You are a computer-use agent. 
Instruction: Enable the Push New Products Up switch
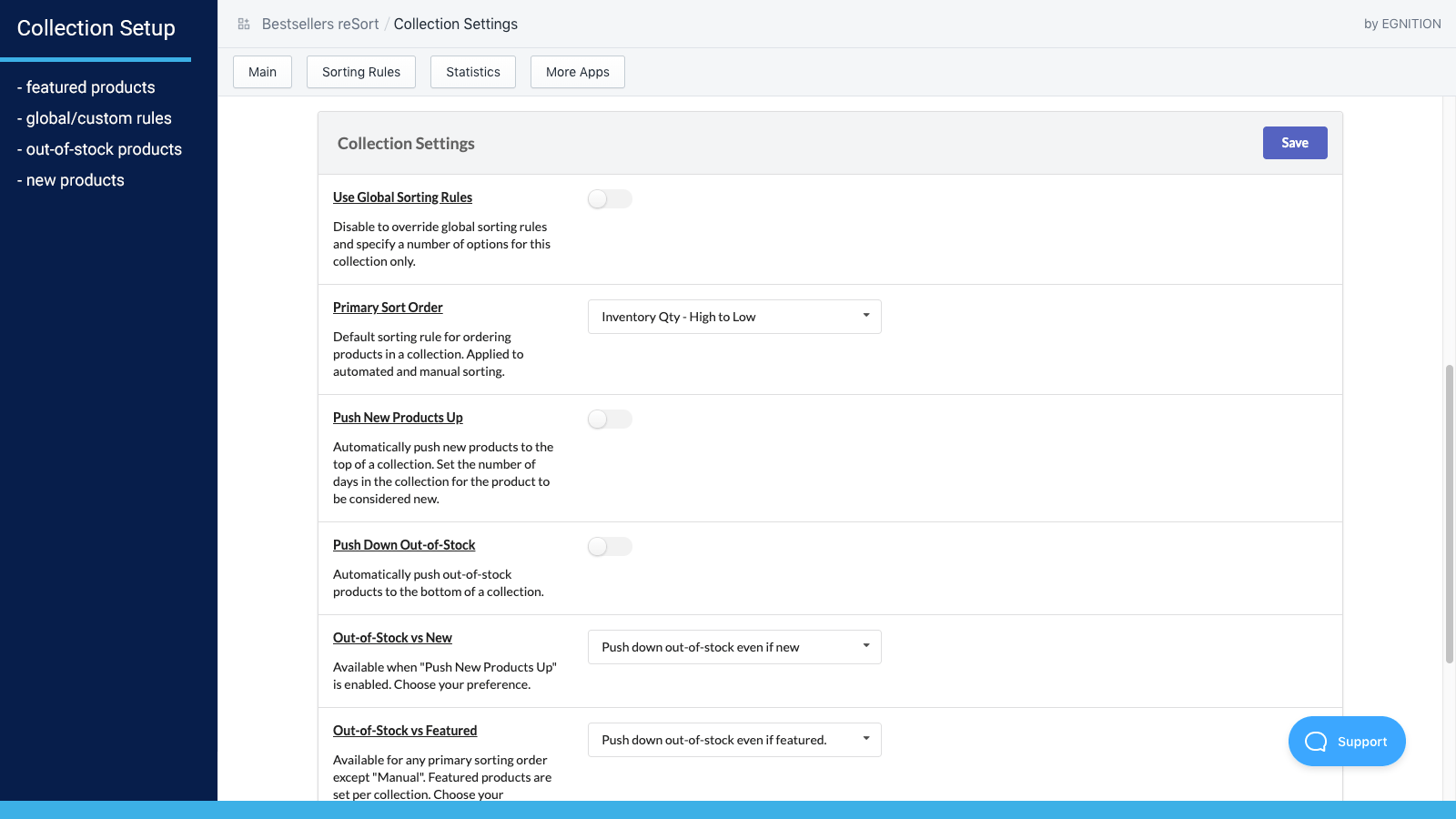tap(610, 419)
